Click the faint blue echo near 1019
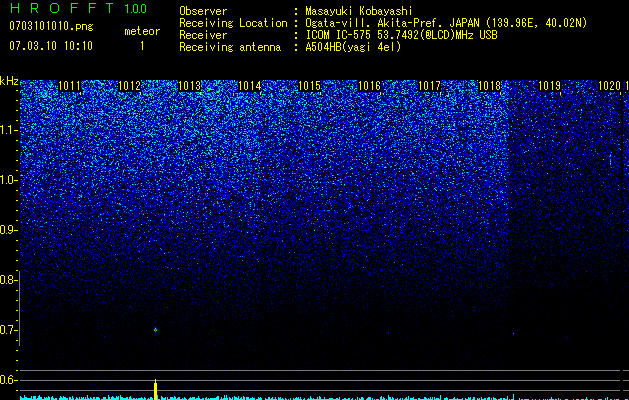Viewport: 629px width, 400px height. point(514,333)
